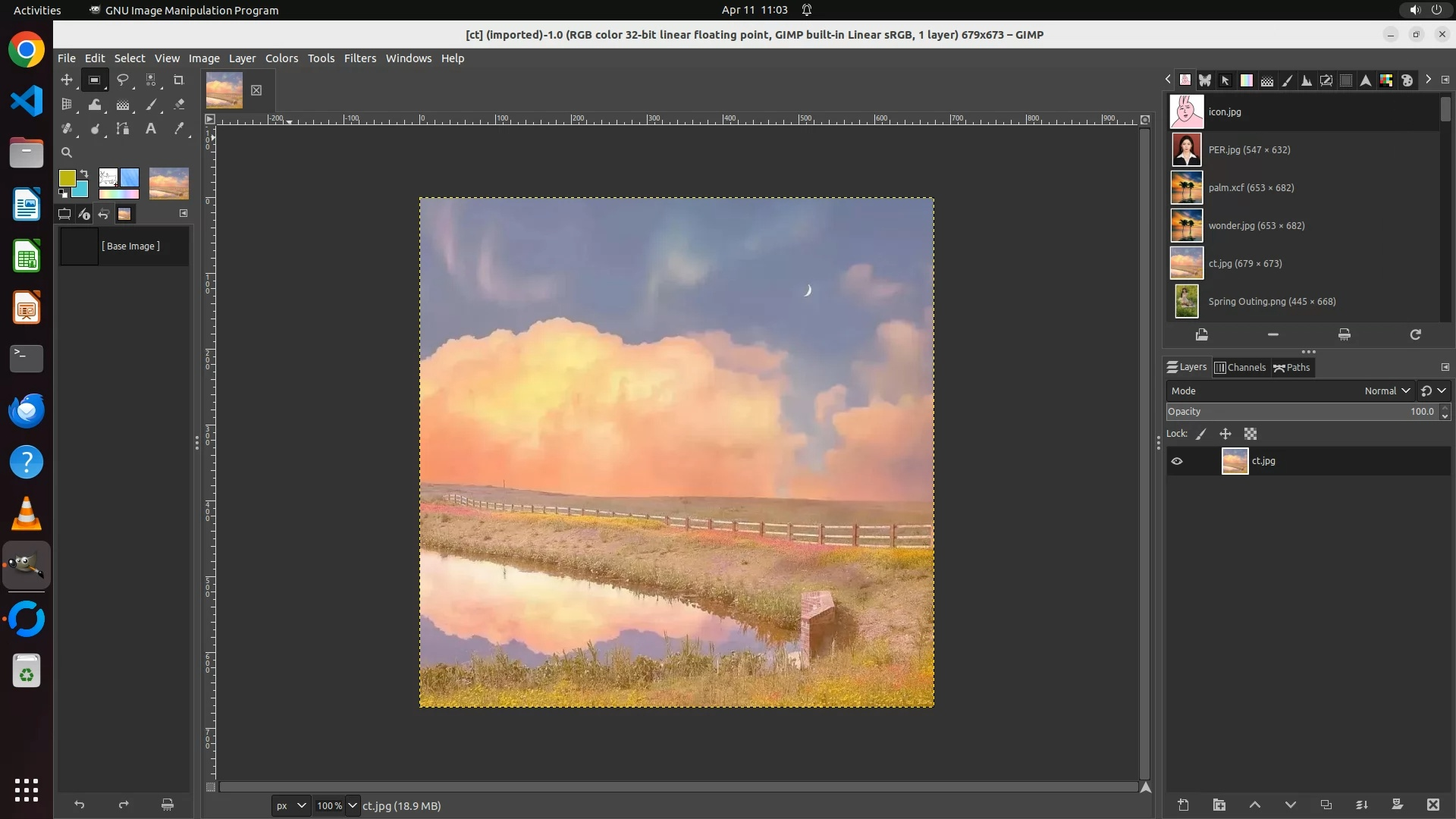Switch to the Channels tab
The height and width of the screenshot is (819, 1456).
(x=1240, y=368)
